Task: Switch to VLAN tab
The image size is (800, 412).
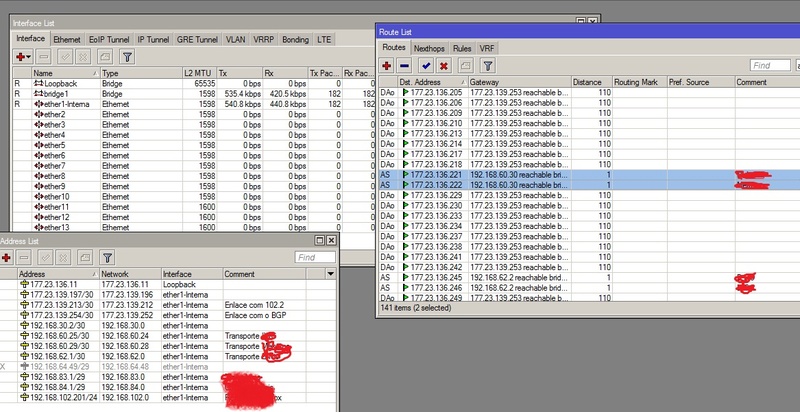Action: [x=235, y=39]
